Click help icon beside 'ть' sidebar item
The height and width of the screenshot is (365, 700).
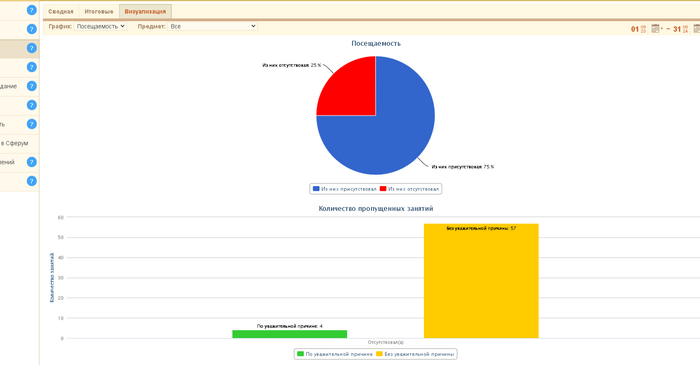point(31,124)
